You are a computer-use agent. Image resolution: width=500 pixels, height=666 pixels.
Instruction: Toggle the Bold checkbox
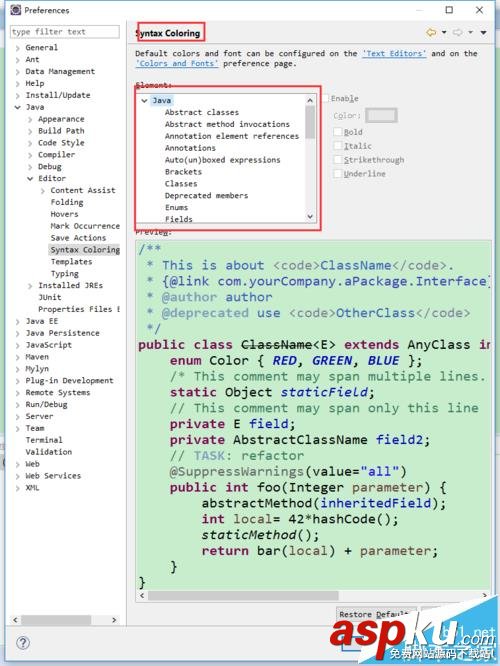click(338, 132)
